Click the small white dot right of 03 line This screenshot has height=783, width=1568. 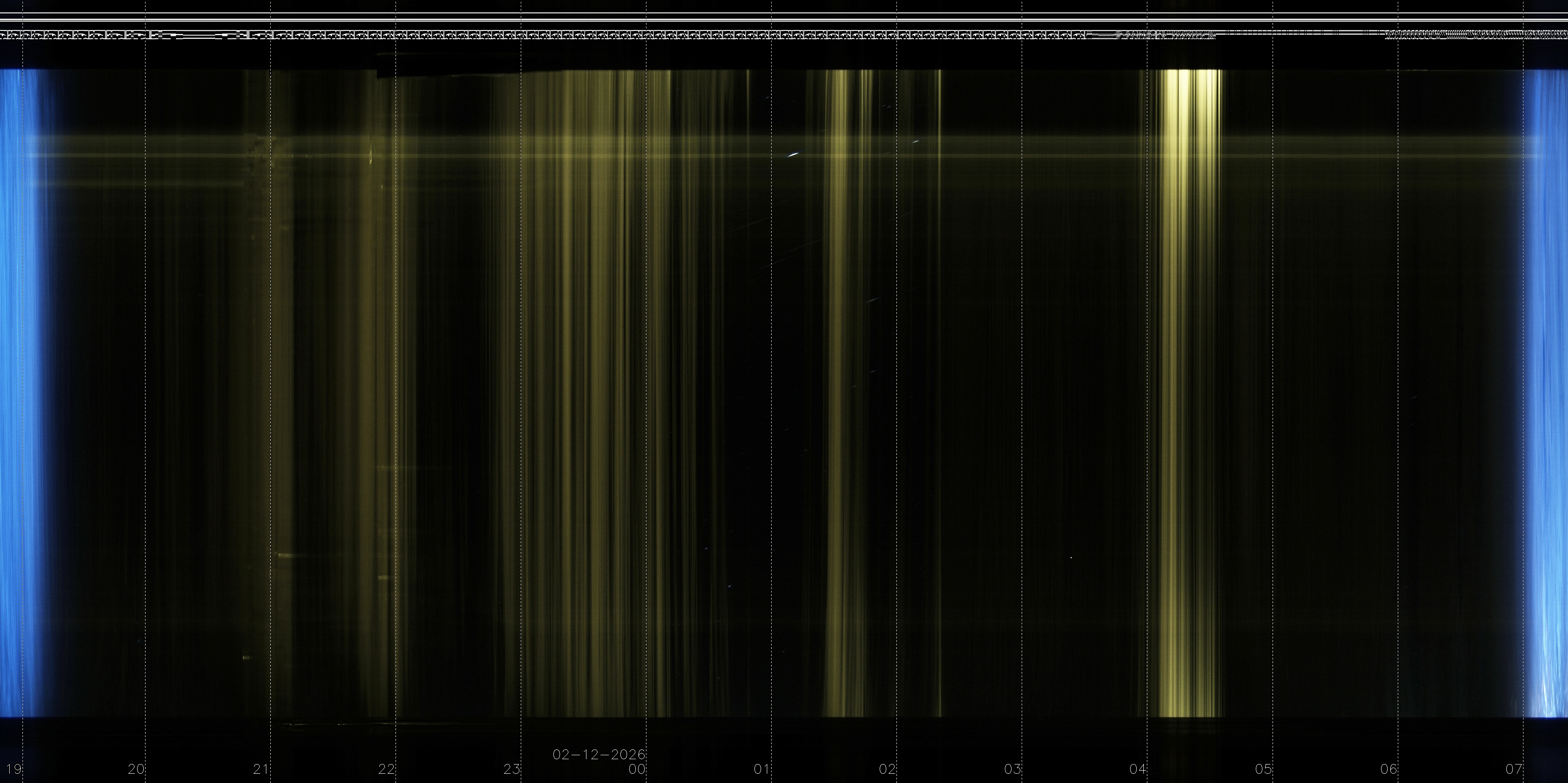[1071, 557]
